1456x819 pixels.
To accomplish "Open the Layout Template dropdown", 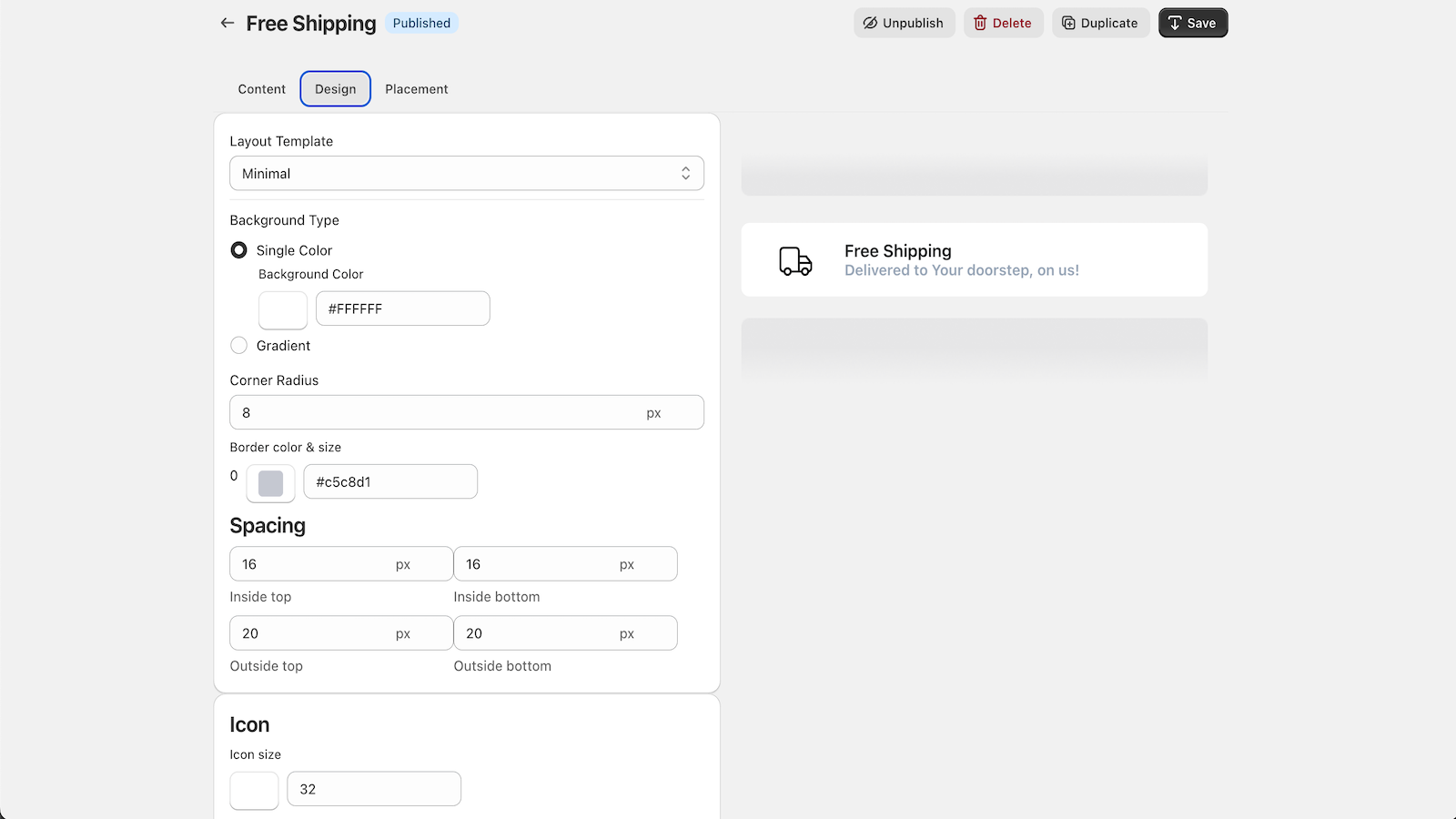I will point(467,174).
